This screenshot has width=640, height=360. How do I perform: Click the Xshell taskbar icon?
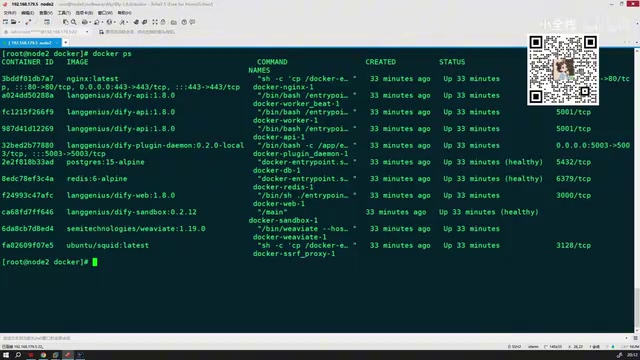[68, 355]
